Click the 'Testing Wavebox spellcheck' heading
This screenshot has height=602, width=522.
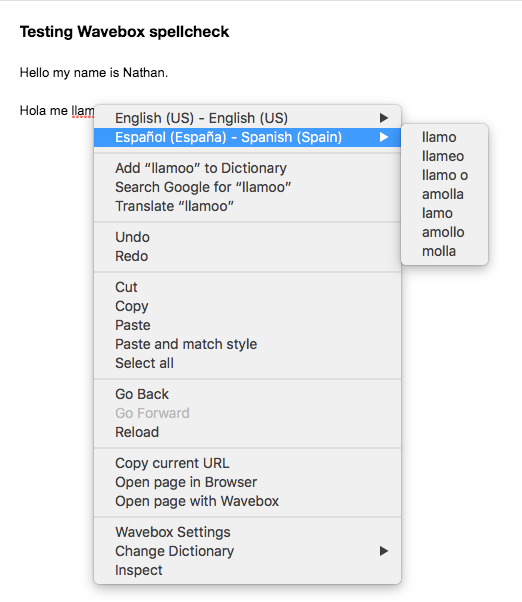[x=124, y=32]
